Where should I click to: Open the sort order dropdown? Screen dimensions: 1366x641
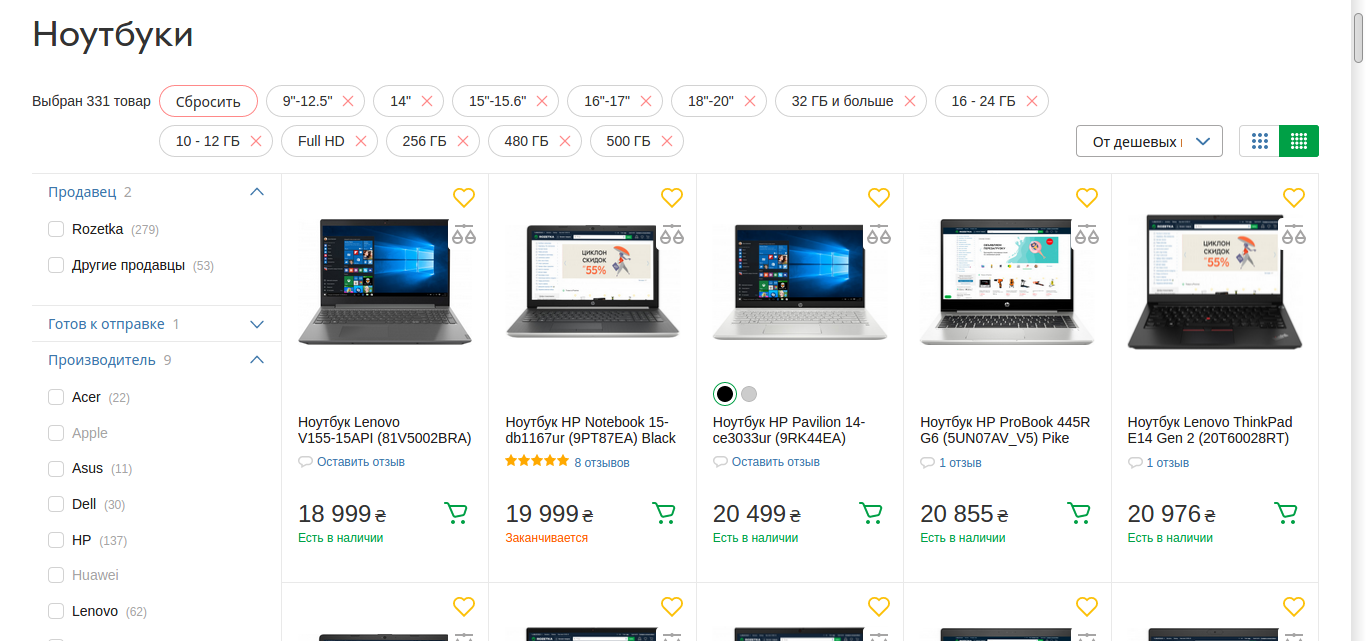pos(1149,141)
